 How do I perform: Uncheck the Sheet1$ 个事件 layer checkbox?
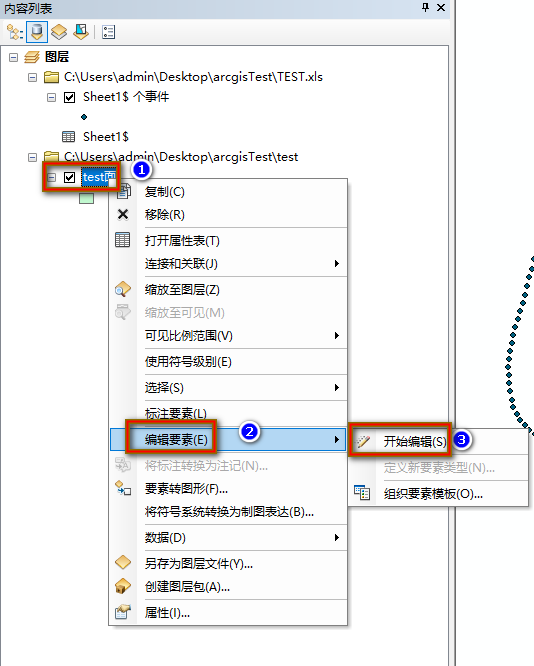tap(70, 98)
